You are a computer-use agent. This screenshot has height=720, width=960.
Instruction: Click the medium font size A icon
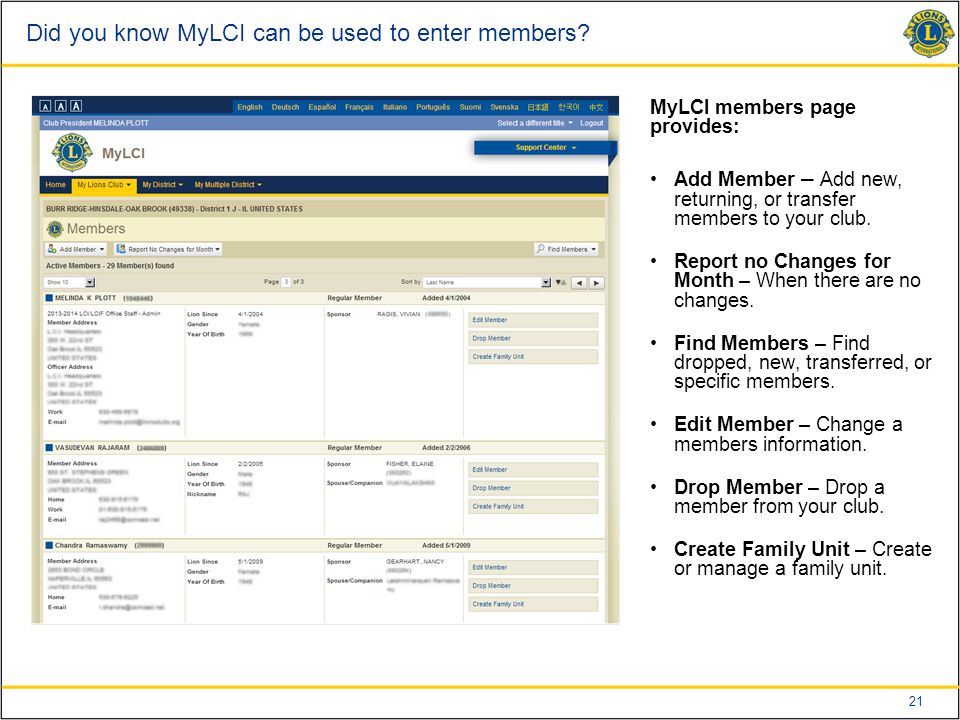pyautogui.click(x=61, y=107)
